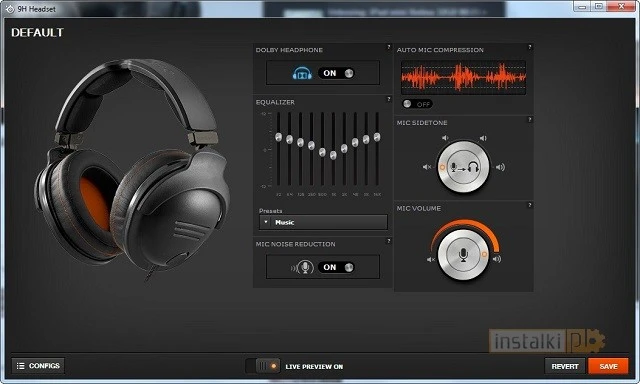
Task: Set mic volume to maximum speaker icon
Action: click(x=497, y=259)
